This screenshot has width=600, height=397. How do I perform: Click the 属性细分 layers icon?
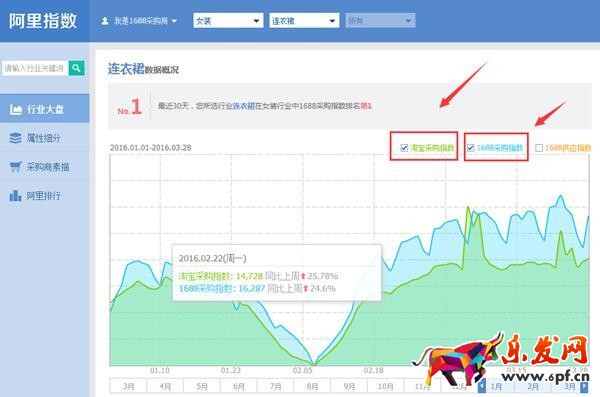(15, 138)
